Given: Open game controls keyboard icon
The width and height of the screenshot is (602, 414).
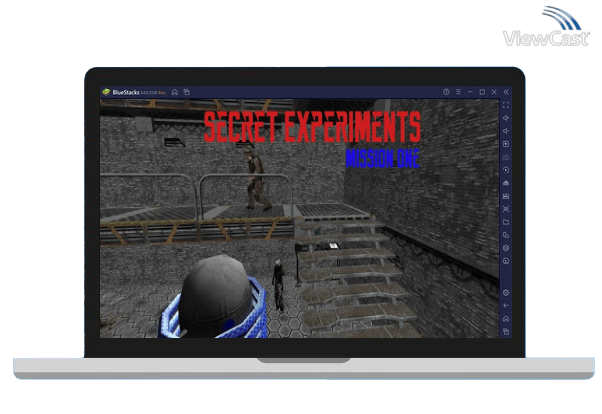Looking at the screenshot, I should click(x=506, y=157).
